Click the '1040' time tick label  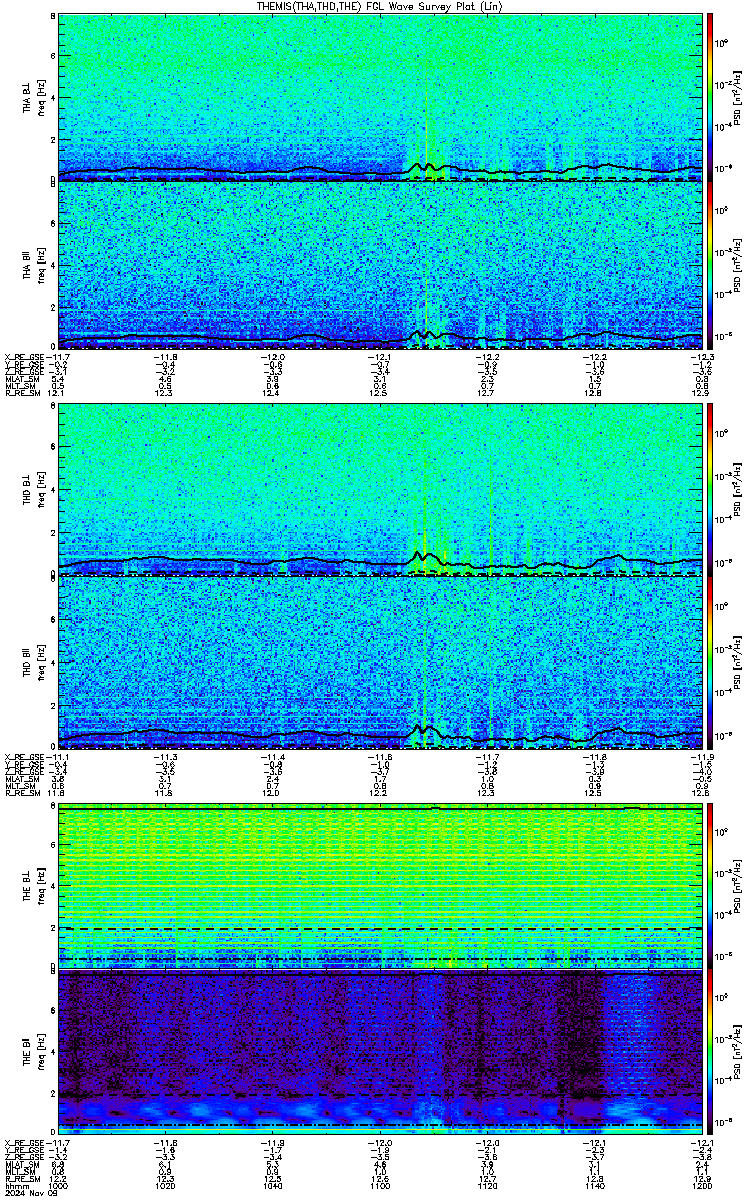tap(272, 1184)
